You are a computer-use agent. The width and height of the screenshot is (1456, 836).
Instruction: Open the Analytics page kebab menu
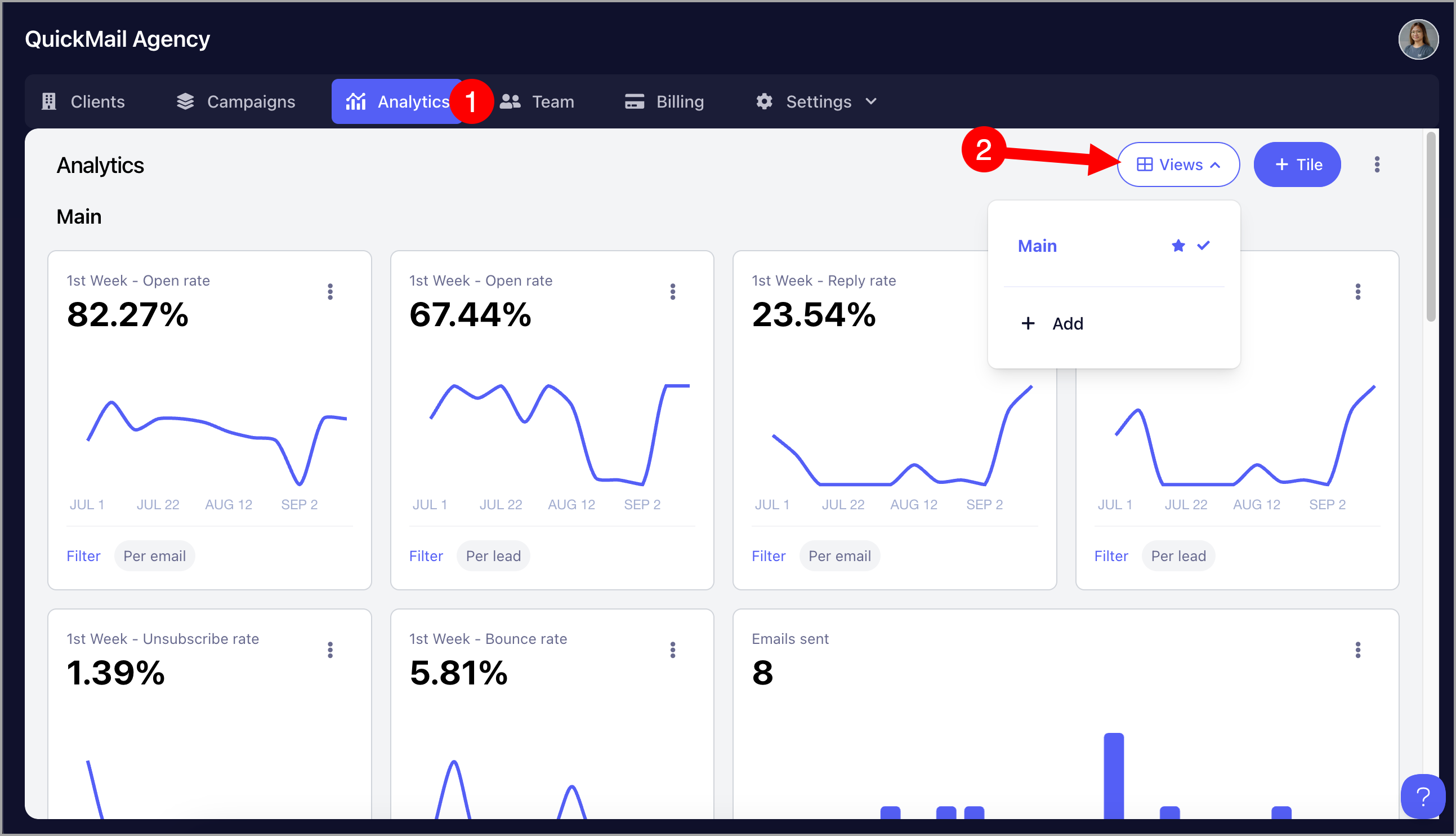click(1377, 165)
